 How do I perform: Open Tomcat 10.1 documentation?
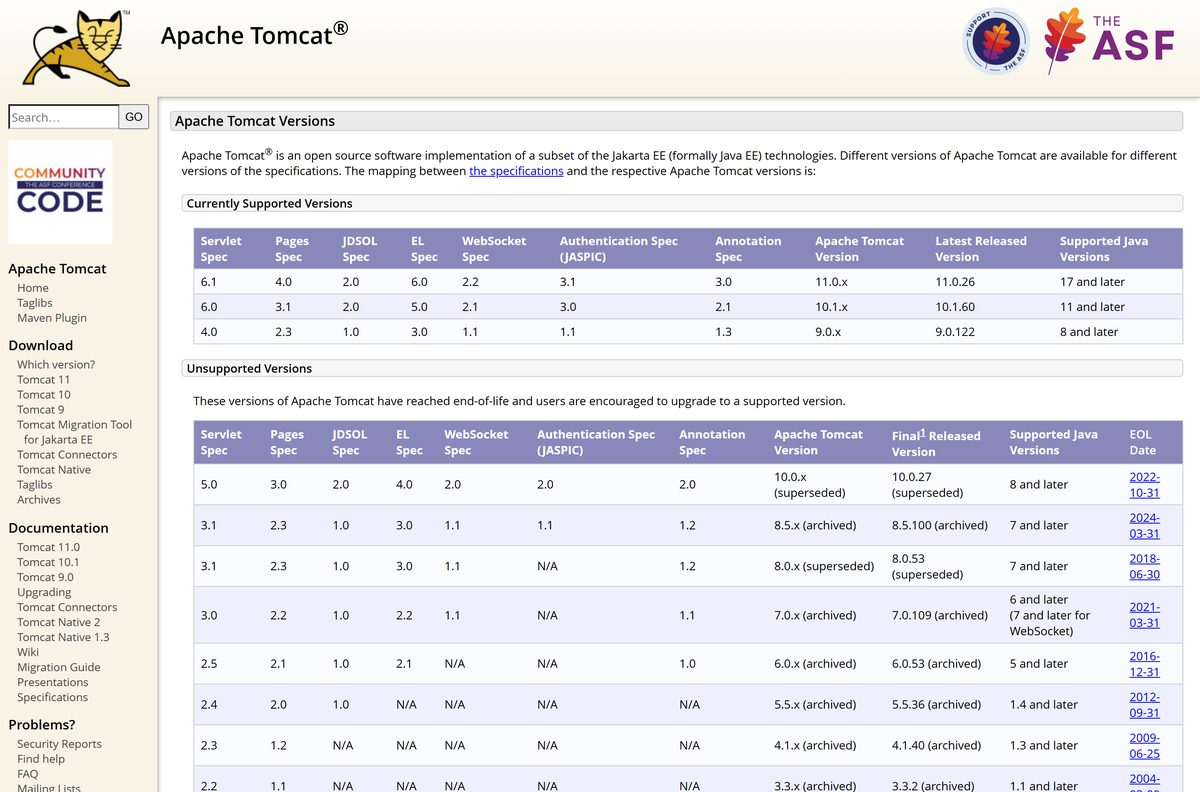pyautogui.click(x=48, y=562)
